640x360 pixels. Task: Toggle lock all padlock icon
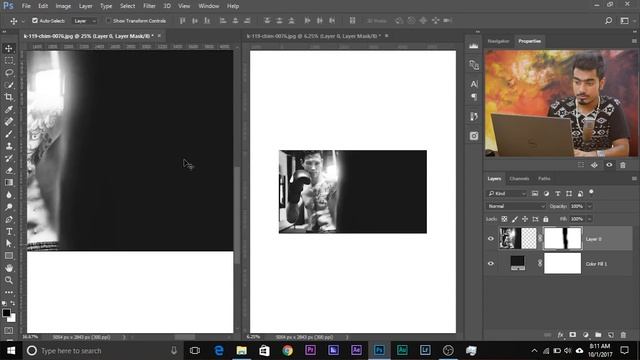point(546,219)
